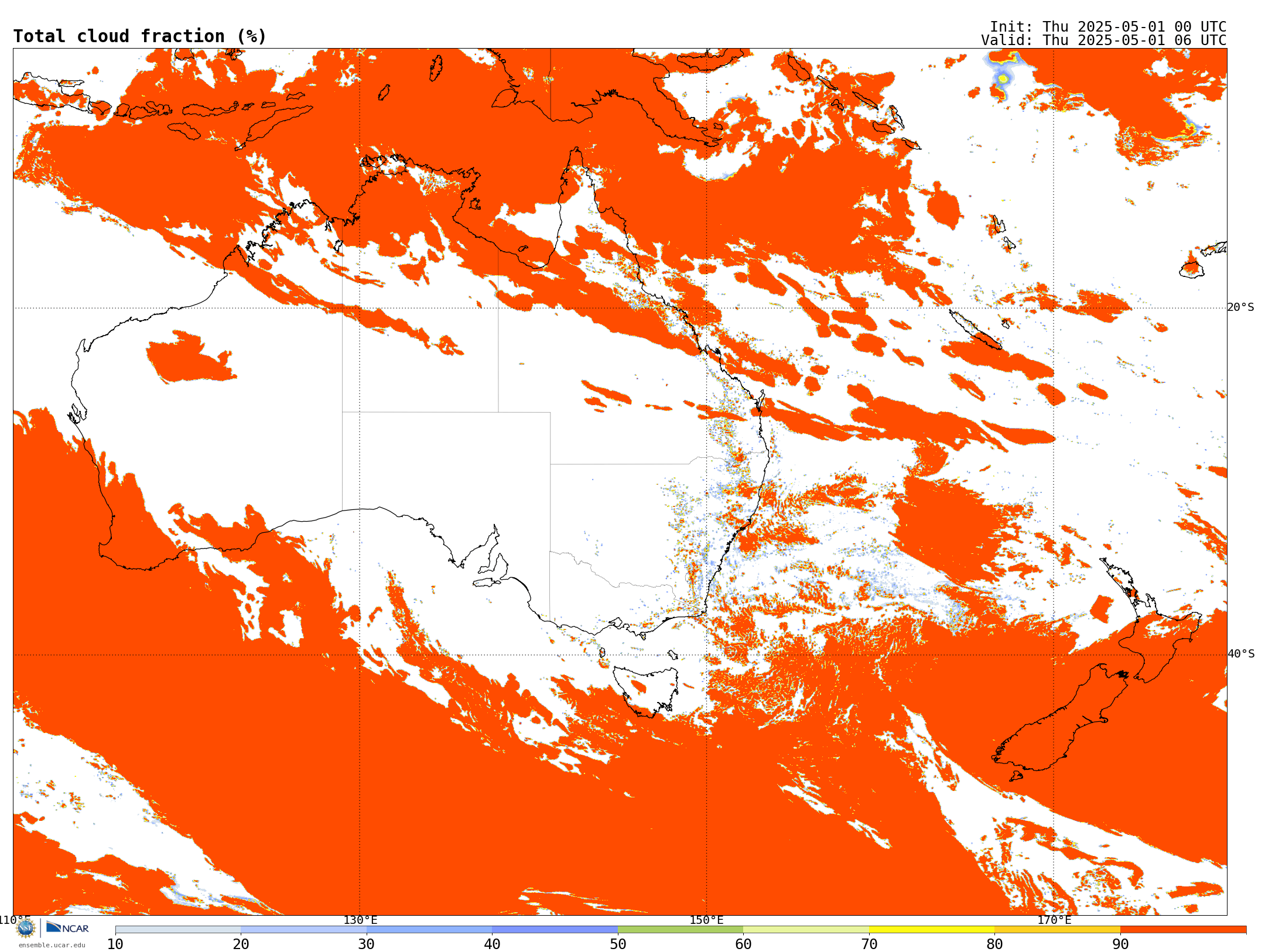Click the colorbar tick label 50

618,944
